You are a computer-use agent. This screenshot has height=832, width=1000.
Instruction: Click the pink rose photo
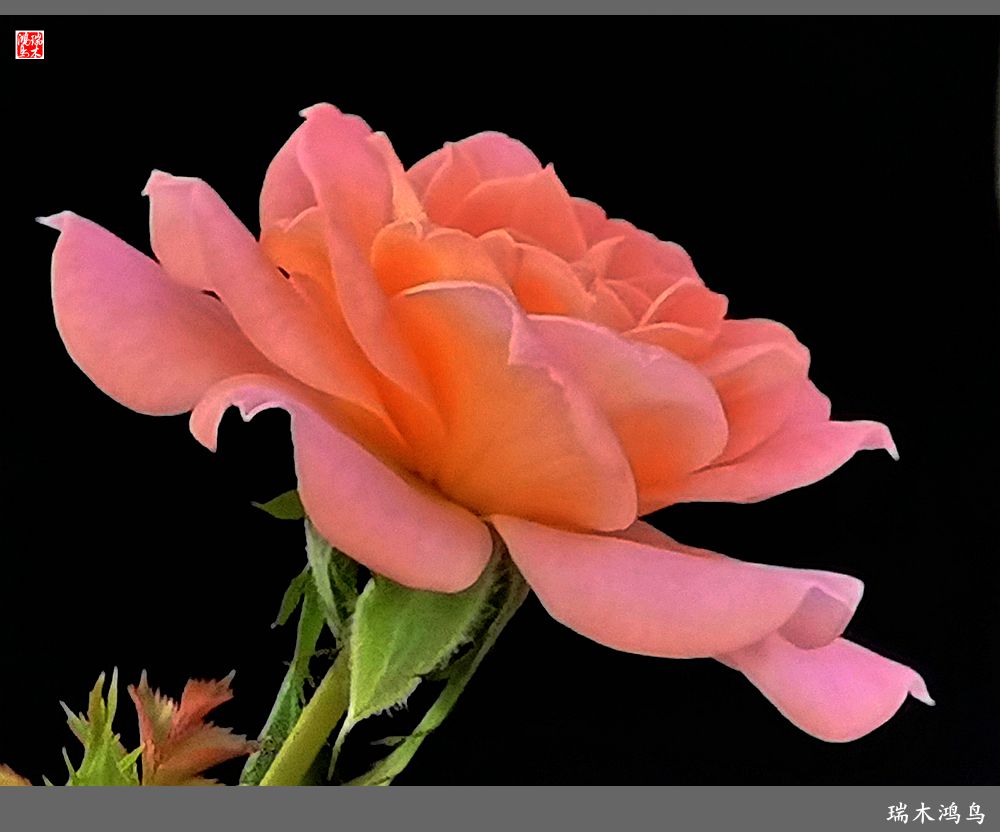(x=500, y=400)
